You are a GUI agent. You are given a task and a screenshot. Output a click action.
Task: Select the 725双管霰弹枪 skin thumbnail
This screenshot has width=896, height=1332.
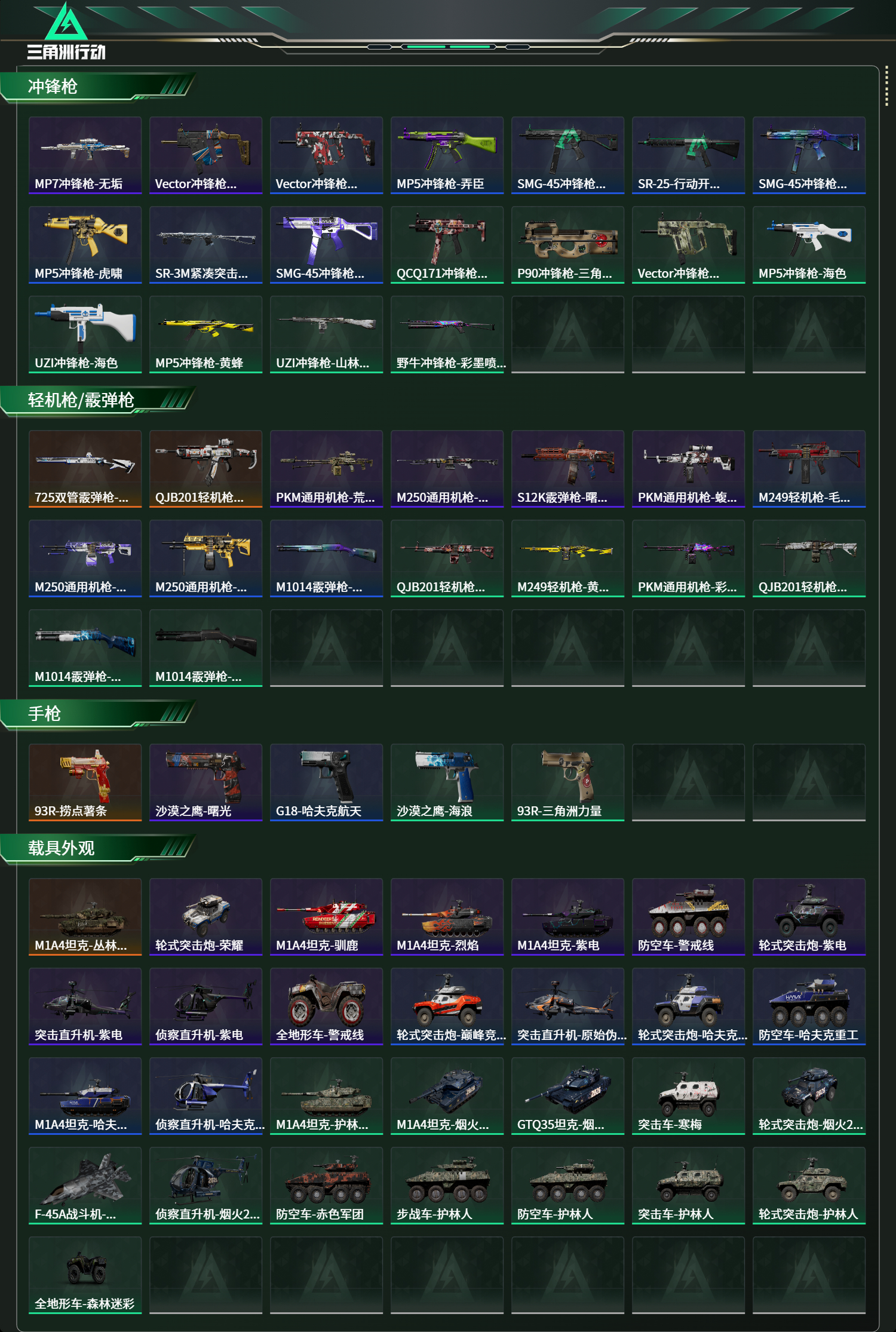pyautogui.click(x=85, y=469)
